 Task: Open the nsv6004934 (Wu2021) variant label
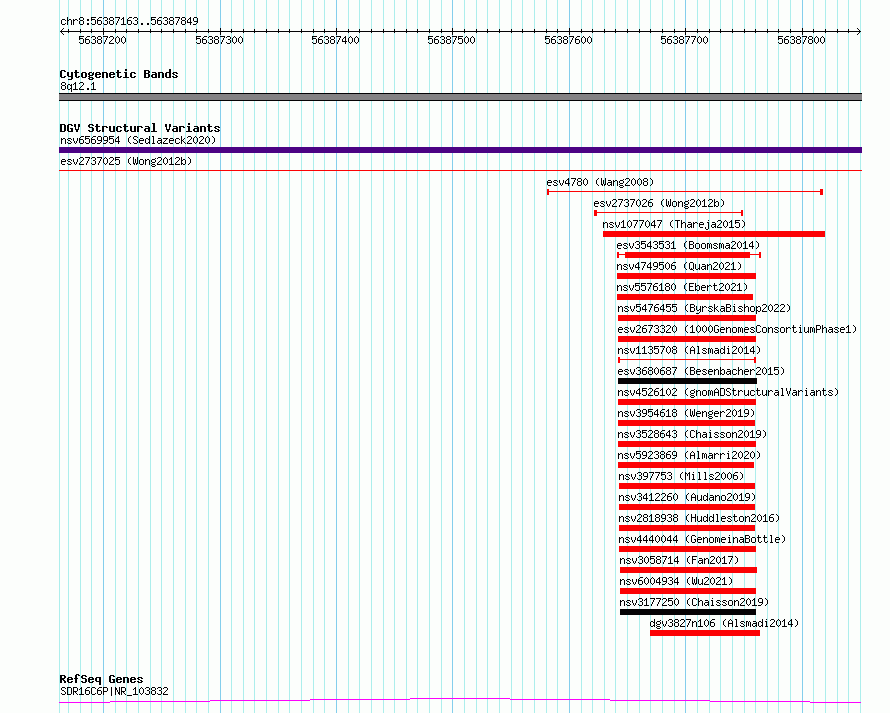(676, 581)
